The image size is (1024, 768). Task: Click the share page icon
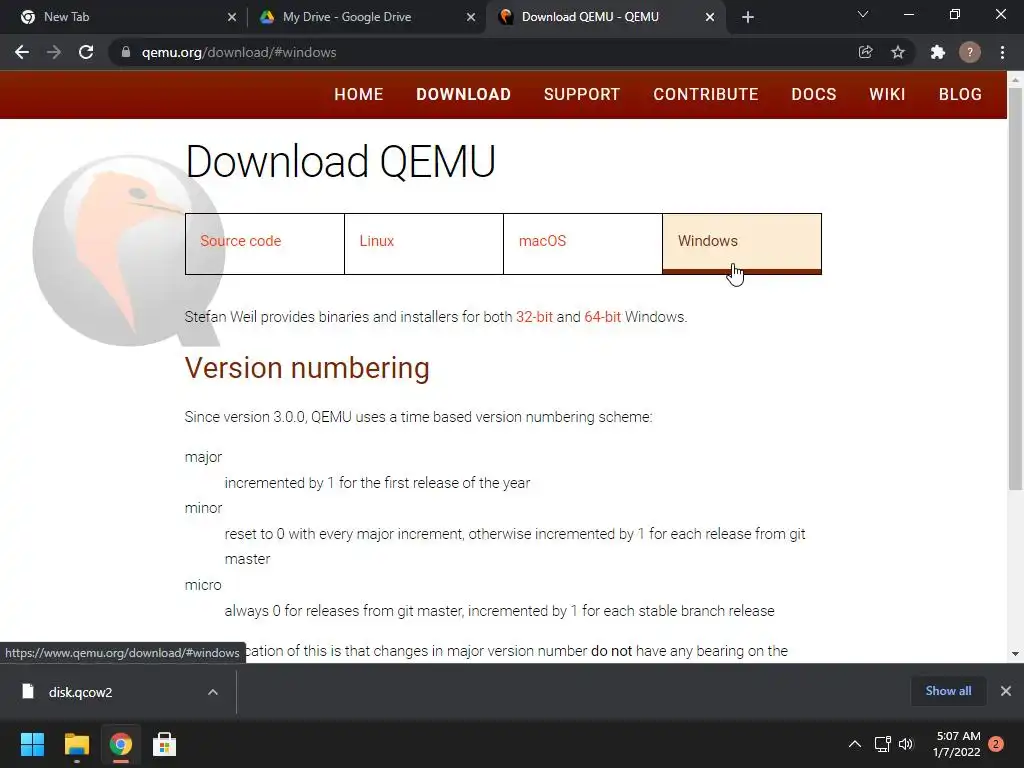(x=865, y=52)
